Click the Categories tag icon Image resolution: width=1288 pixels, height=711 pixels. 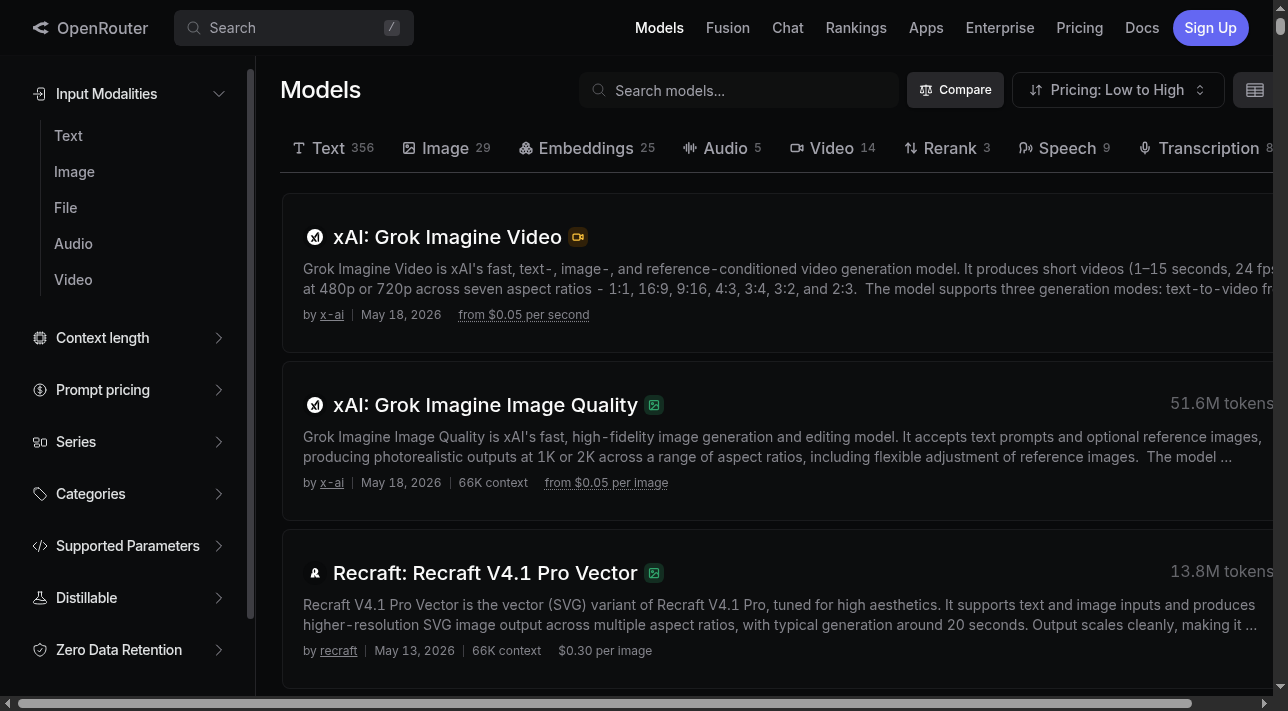[40, 494]
